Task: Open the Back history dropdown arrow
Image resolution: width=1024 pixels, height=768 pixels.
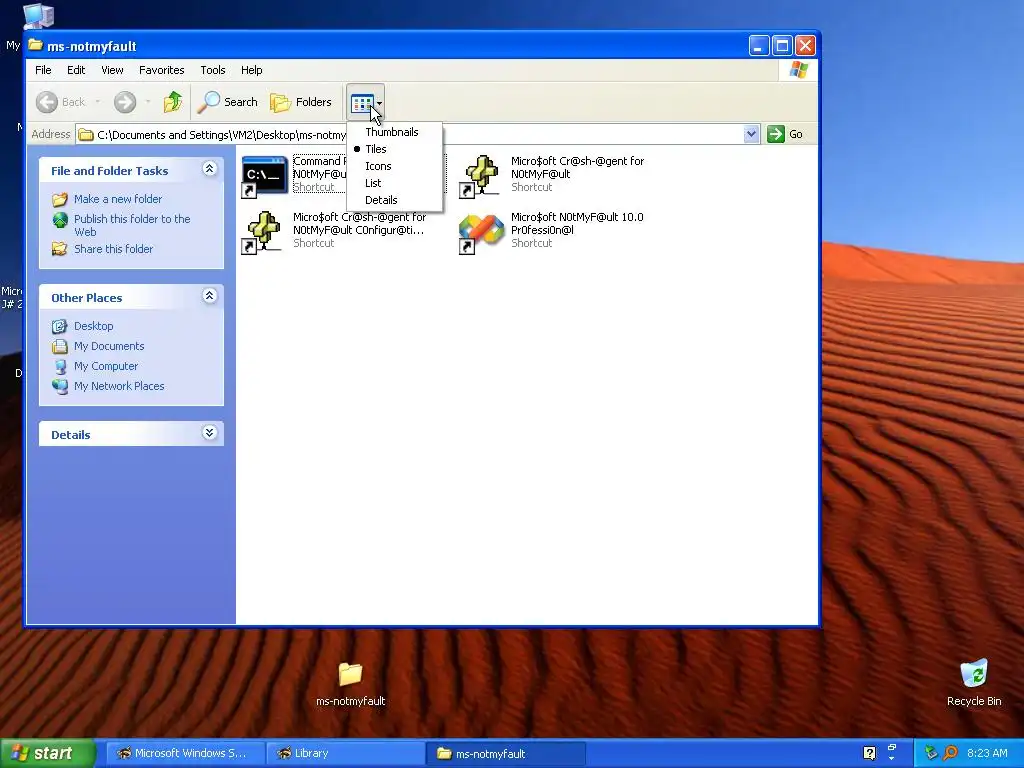Action: coord(97,102)
